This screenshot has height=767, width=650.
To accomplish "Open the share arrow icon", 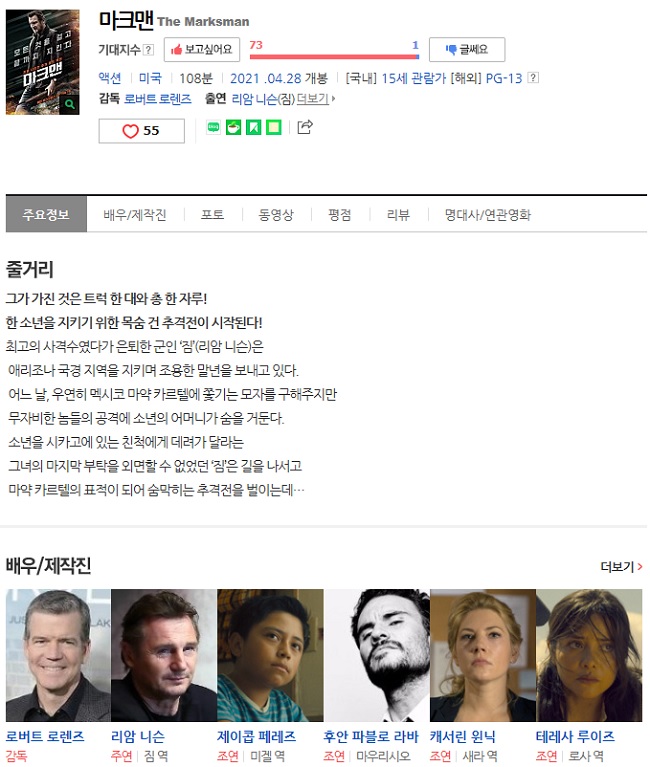I will 305,127.
